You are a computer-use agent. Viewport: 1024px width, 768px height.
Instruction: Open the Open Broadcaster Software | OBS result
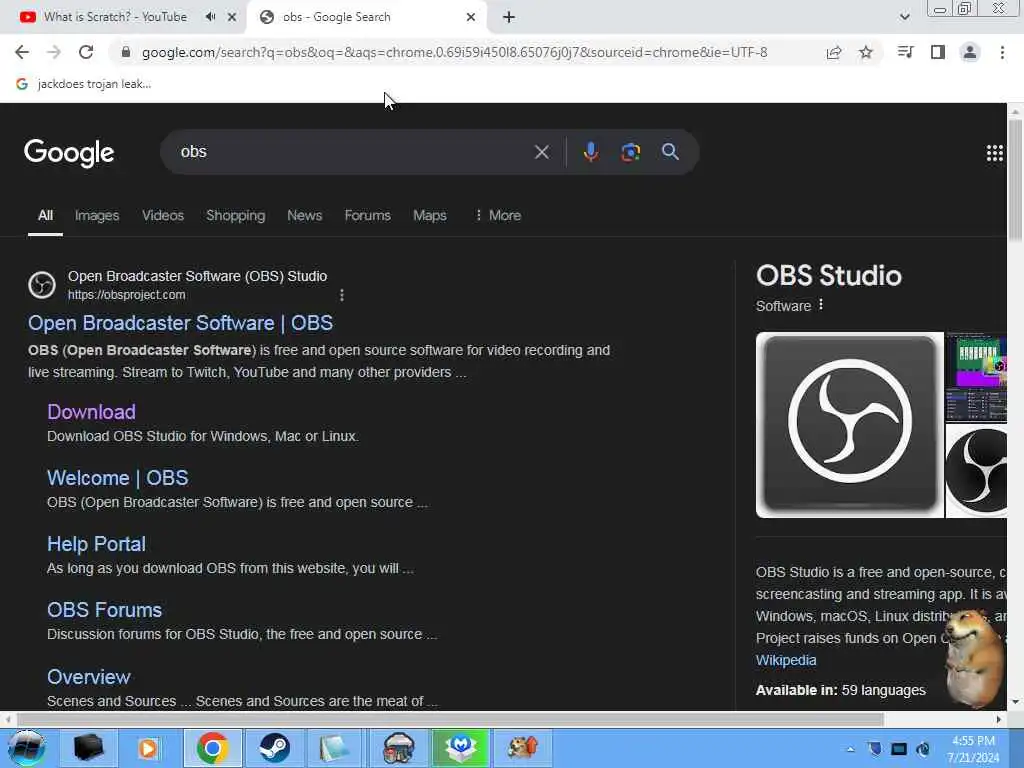click(180, 323)
